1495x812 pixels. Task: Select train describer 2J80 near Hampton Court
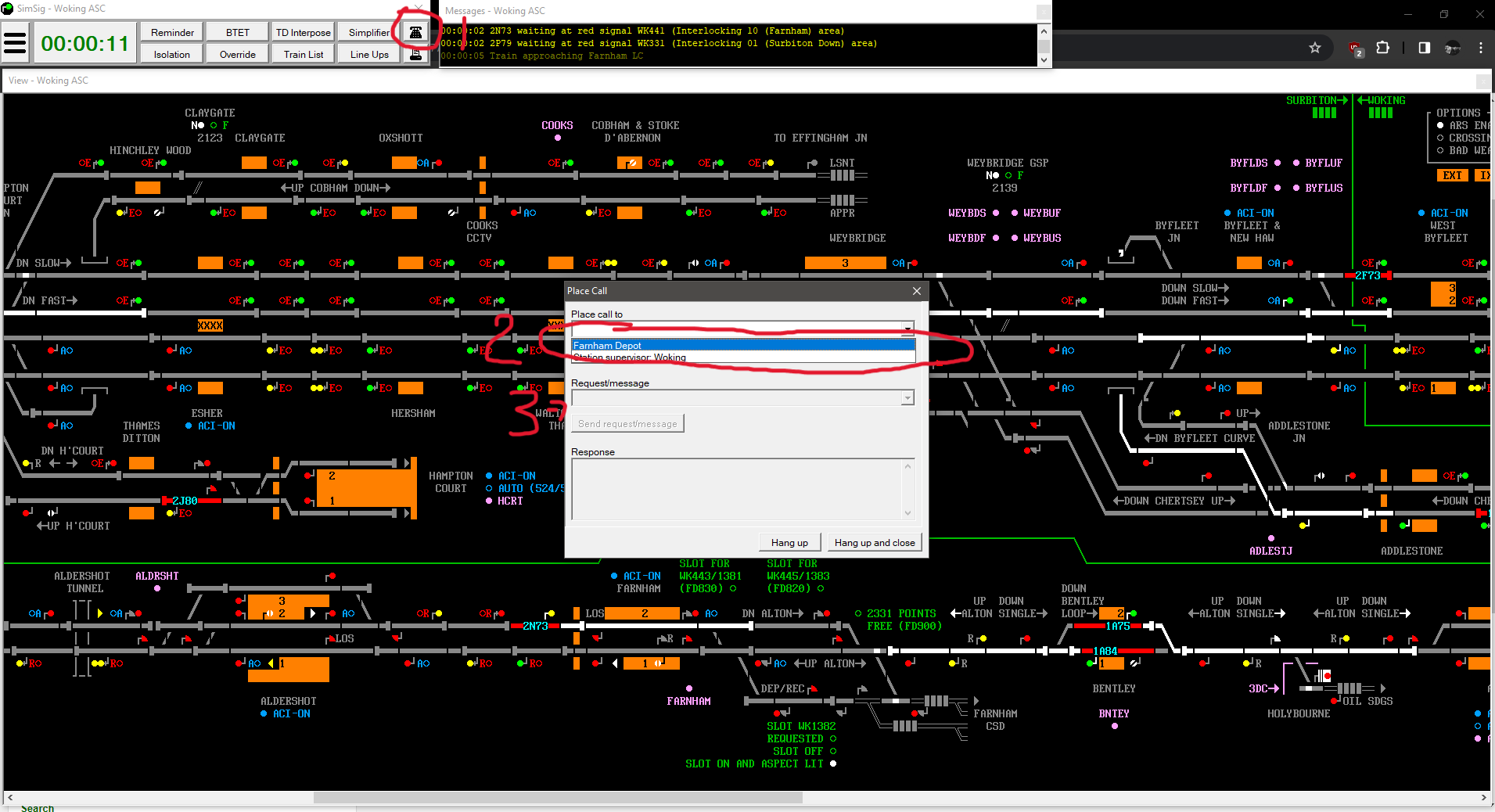pos(185,501)
